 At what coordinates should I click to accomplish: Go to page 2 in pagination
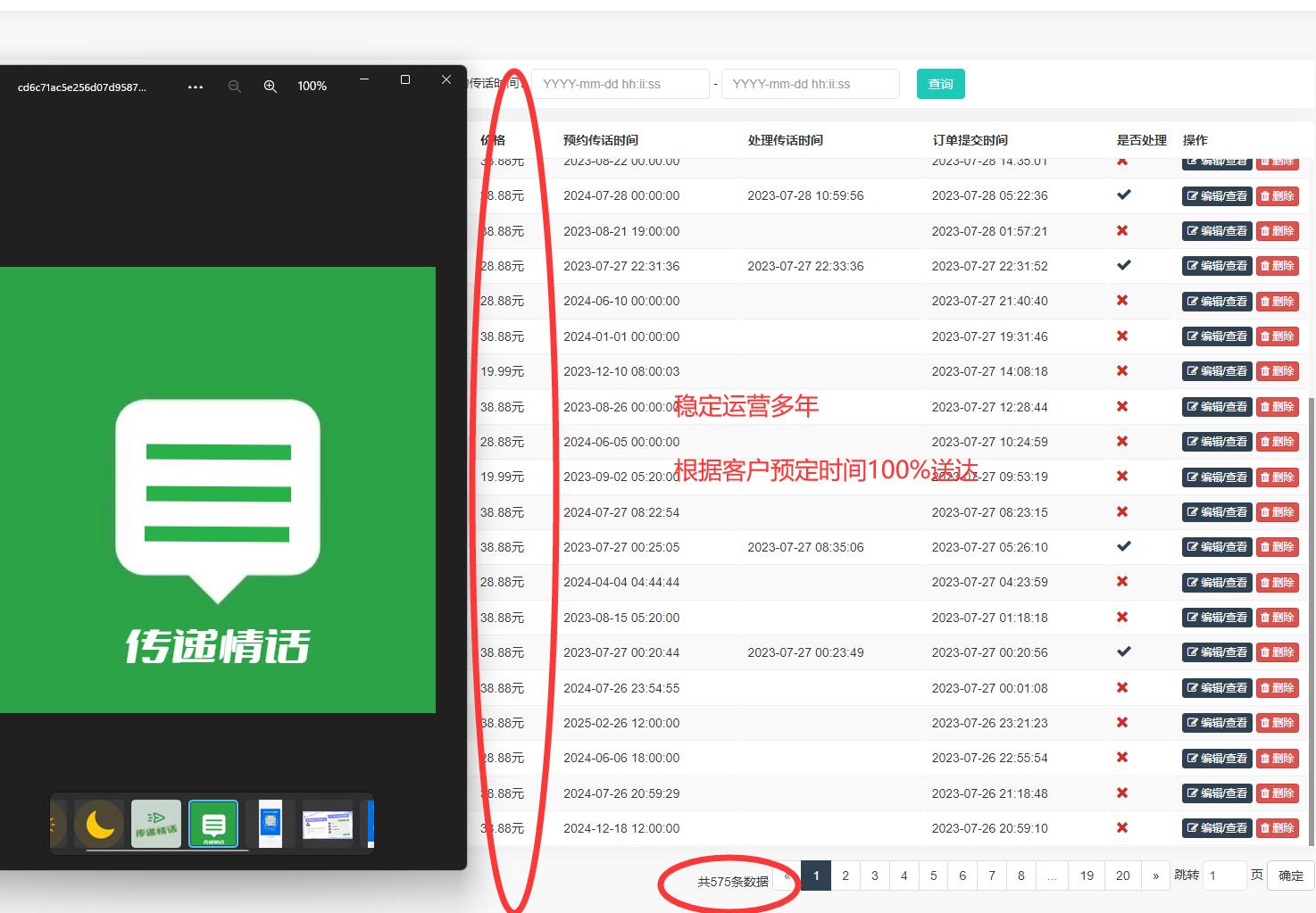(x=845, y=876)
